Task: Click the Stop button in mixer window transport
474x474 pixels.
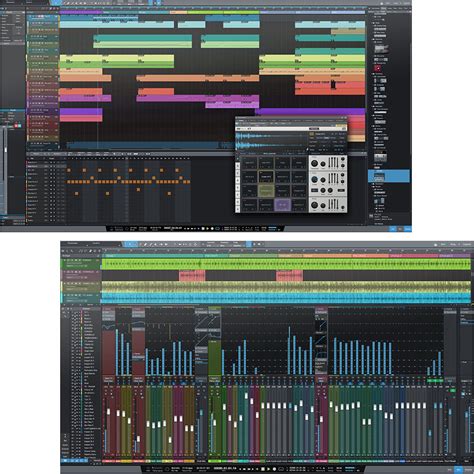Action: [x=263, y=469]
